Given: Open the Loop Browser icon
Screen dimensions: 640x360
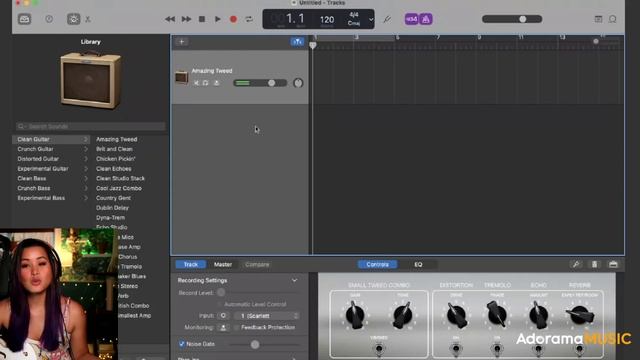Looking at the screenshot, I should 613,19.
